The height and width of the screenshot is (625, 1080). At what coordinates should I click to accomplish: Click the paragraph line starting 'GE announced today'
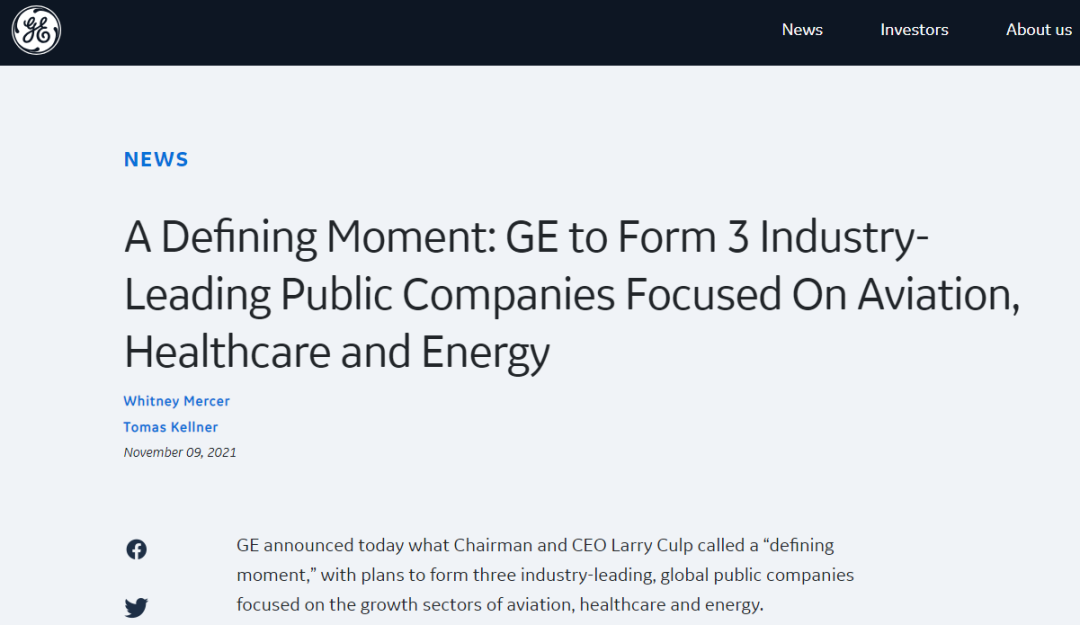pyautogui.click(x=535, y=545)
